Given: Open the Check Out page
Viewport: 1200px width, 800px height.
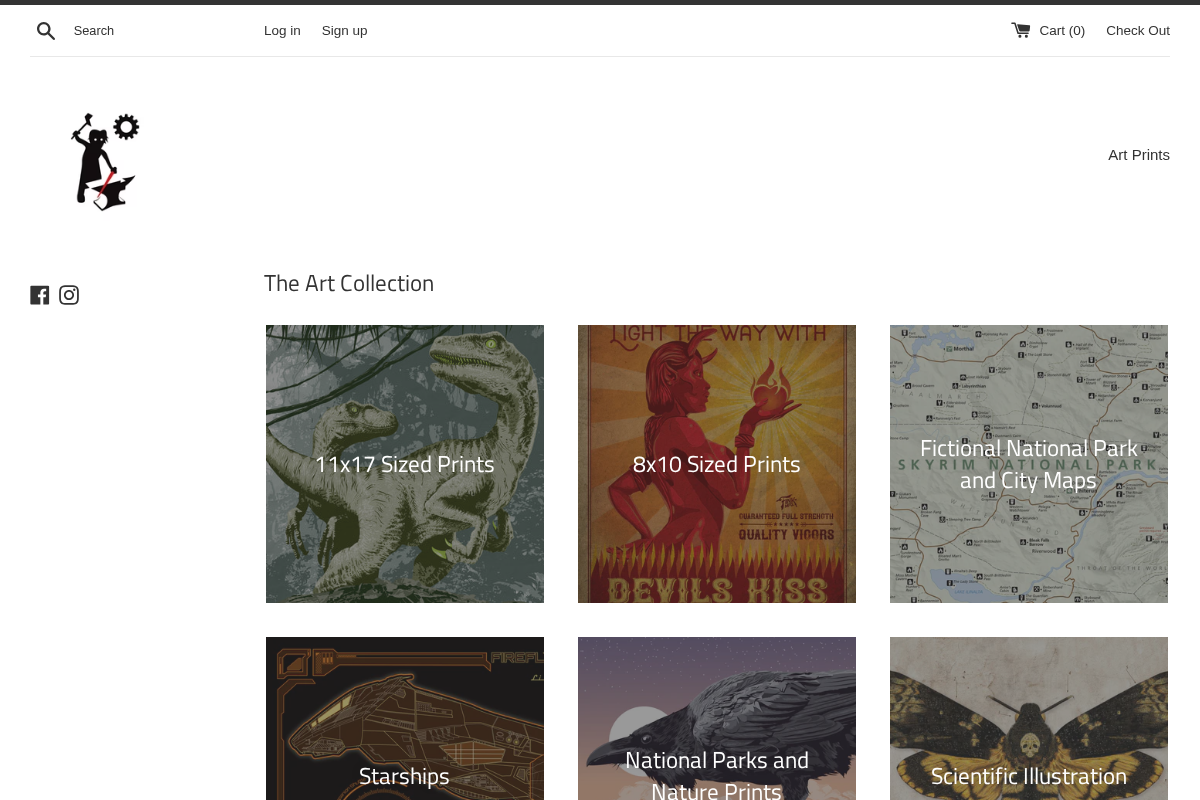Looking at the screenshot, I should click(1138, 30).
